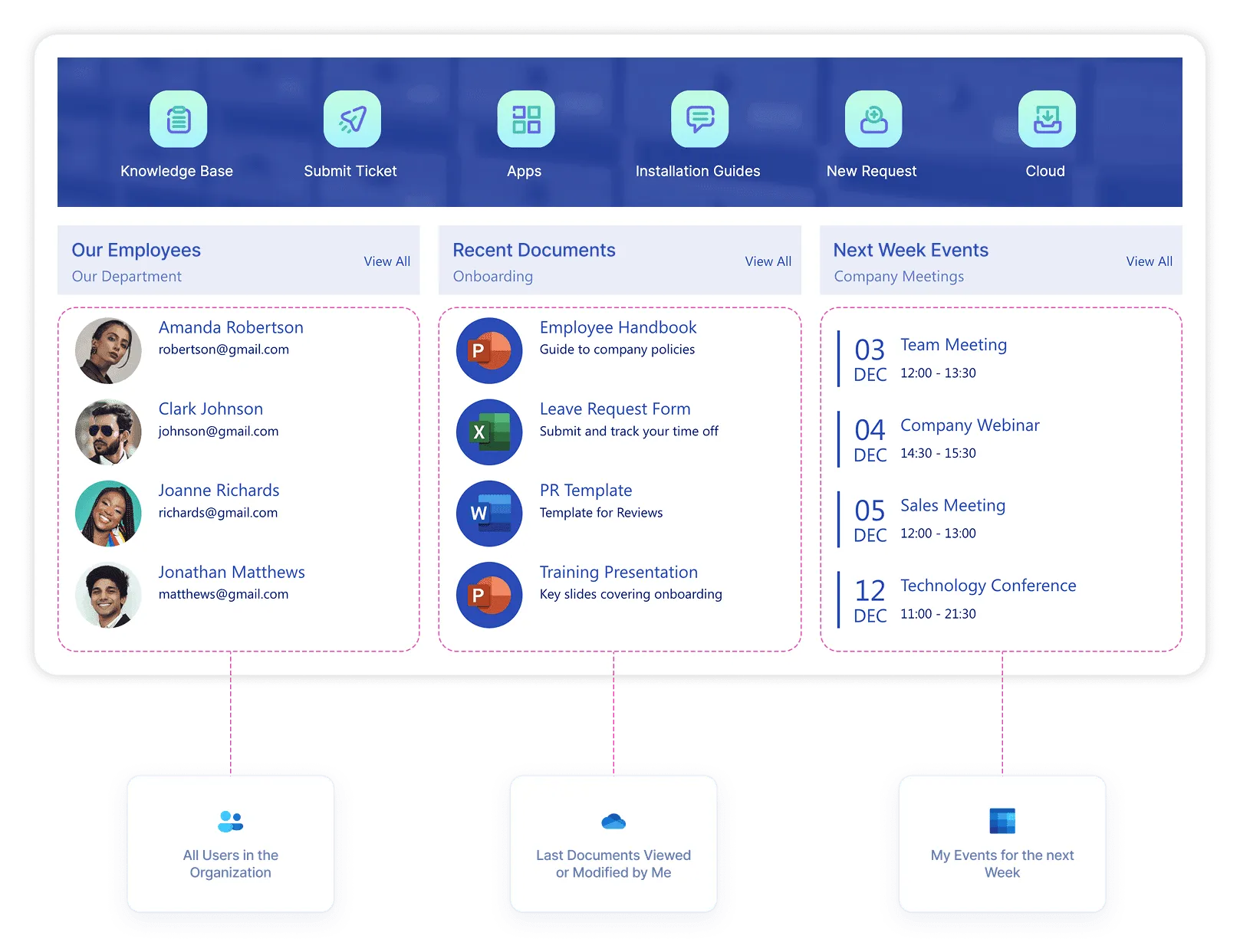Click the 03 DEC date block
Viewport: 1240px width, 952px height.
tap(870, 359)
